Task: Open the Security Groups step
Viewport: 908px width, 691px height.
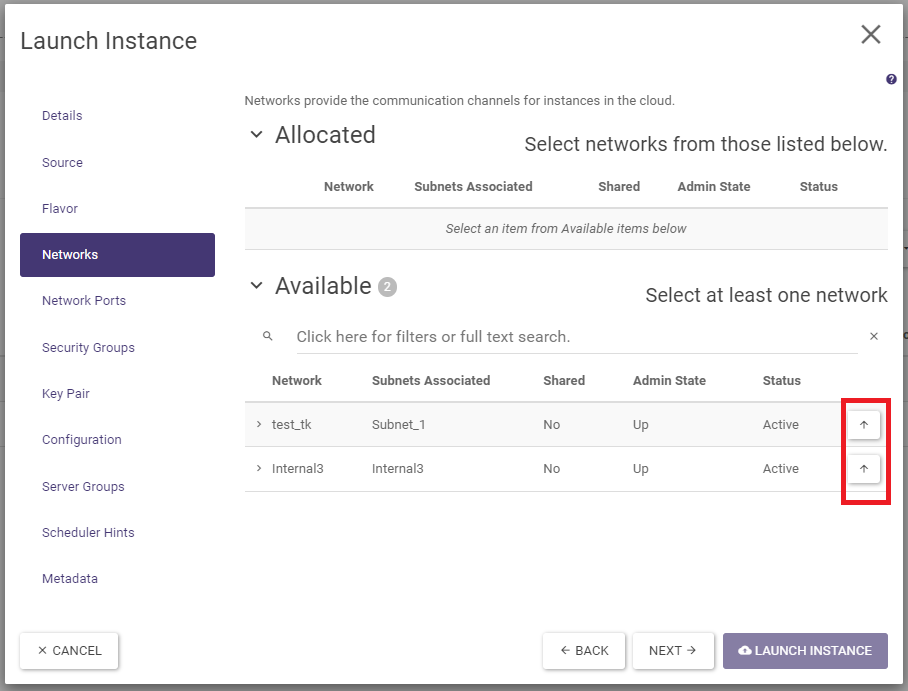Action: pos(88,348)
